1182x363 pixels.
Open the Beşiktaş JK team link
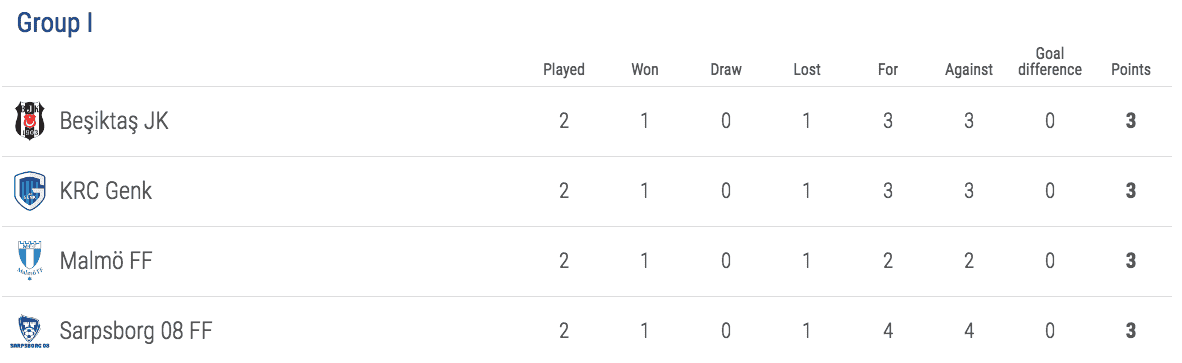click(x=114, y=121)
